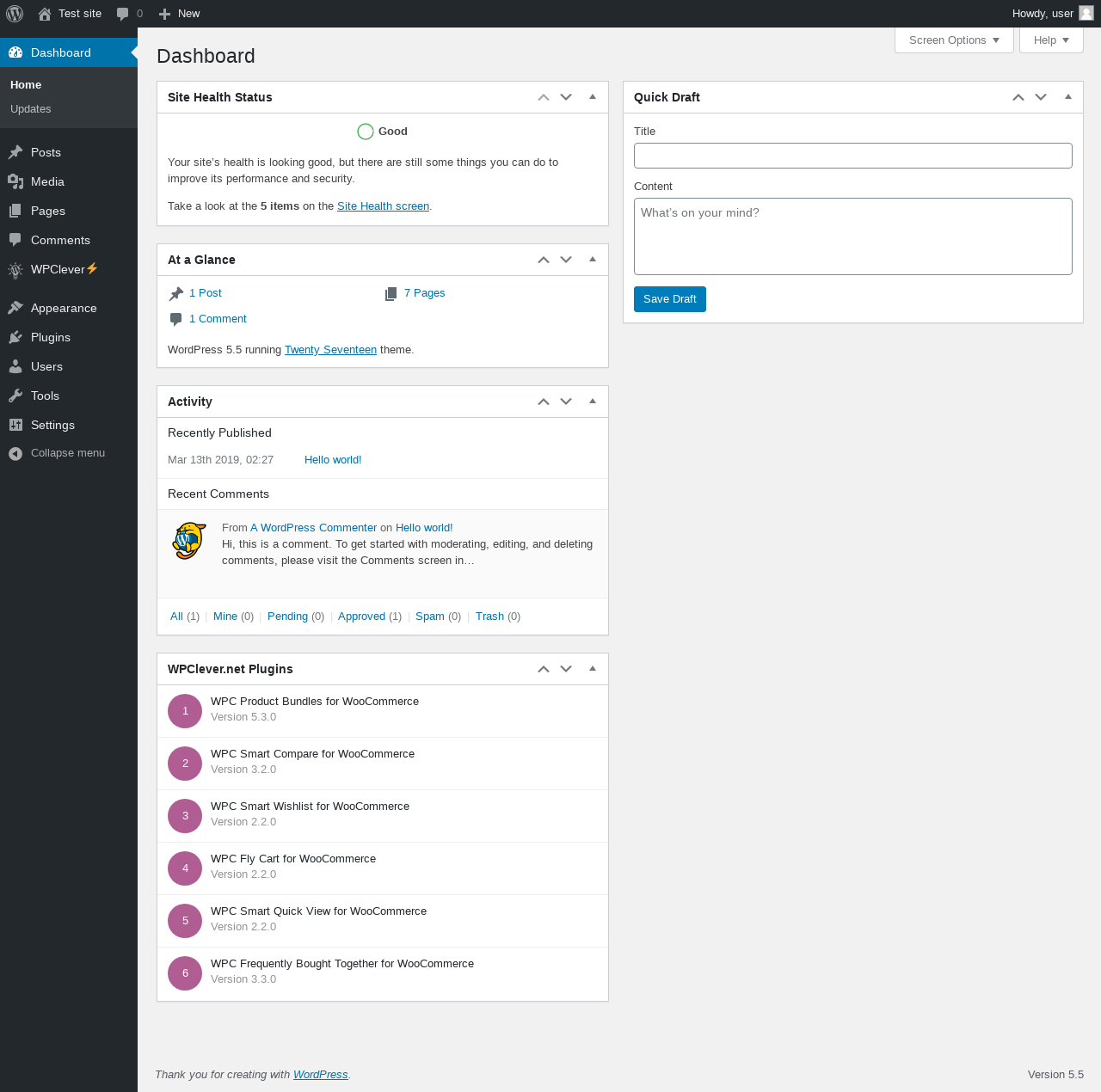Screen dimensions: 1101x1092
Task: Open Test site home icon link
Action: 45,14
